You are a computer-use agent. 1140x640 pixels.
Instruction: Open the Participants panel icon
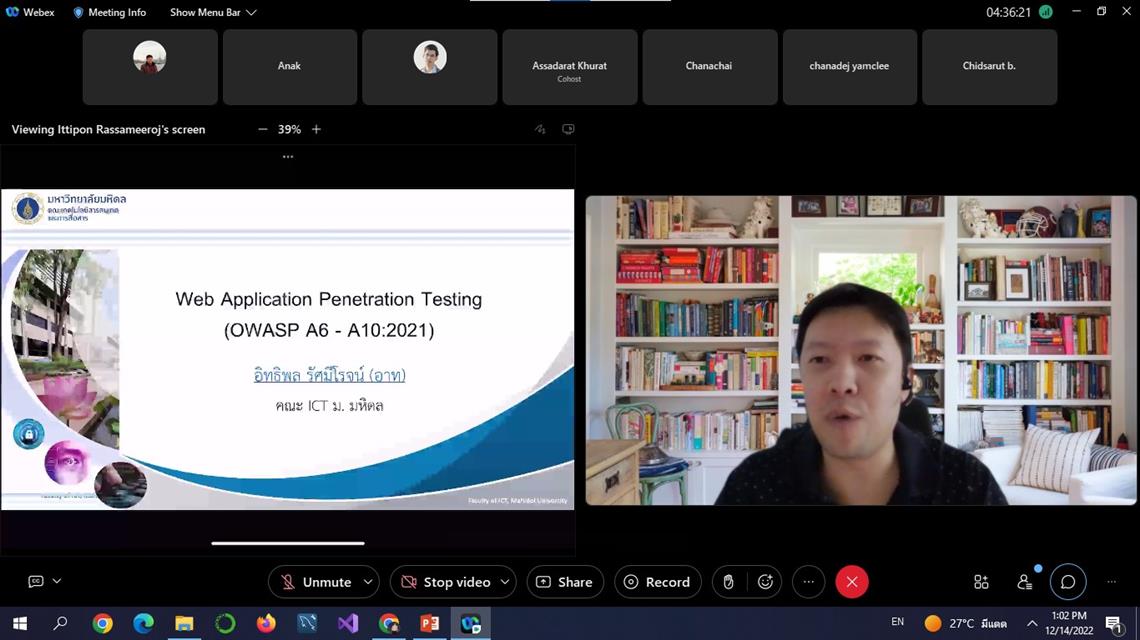click(1024, 582)
